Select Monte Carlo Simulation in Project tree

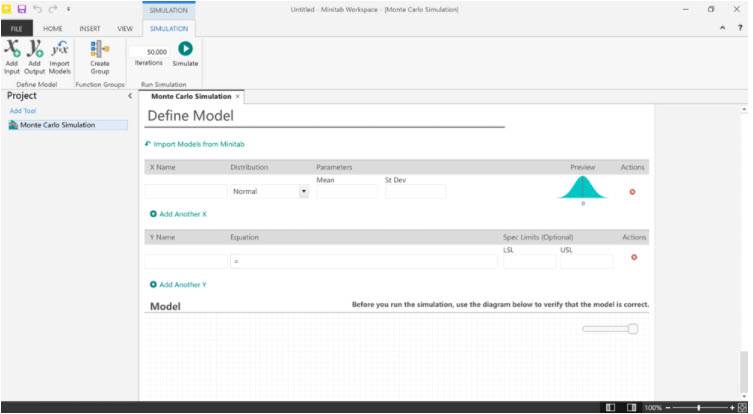[x=68, y=125]
